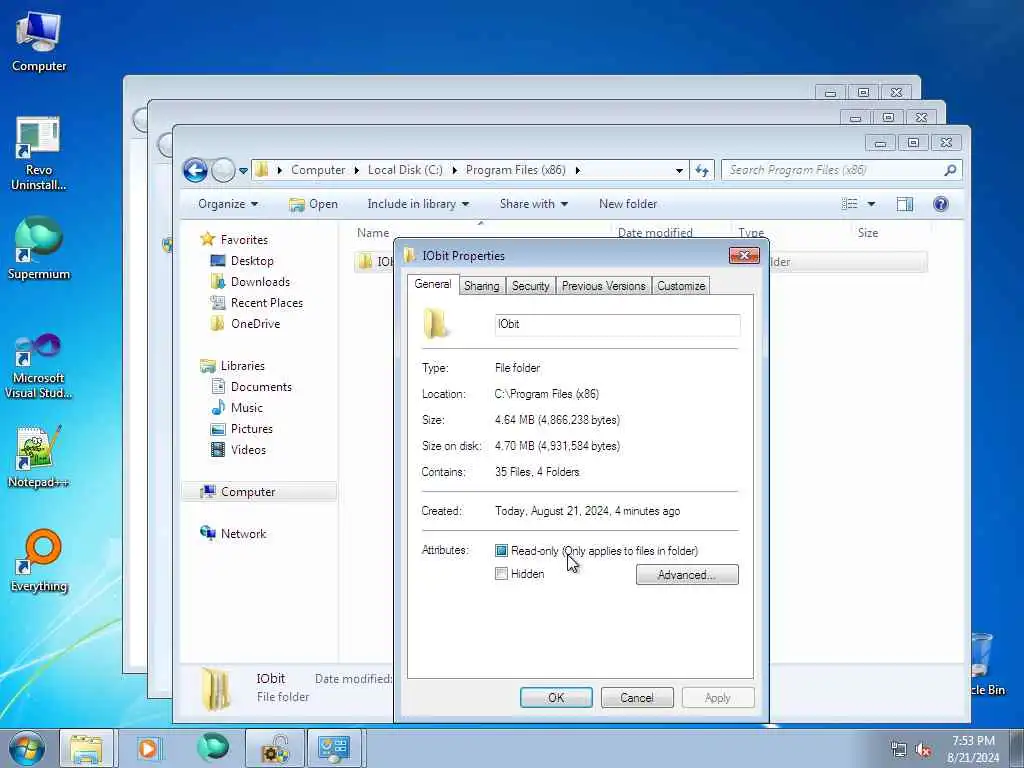Click Open in the Explorer toolbar
The height and width of the screenshot is (768, 1024).
pos(313,204)
